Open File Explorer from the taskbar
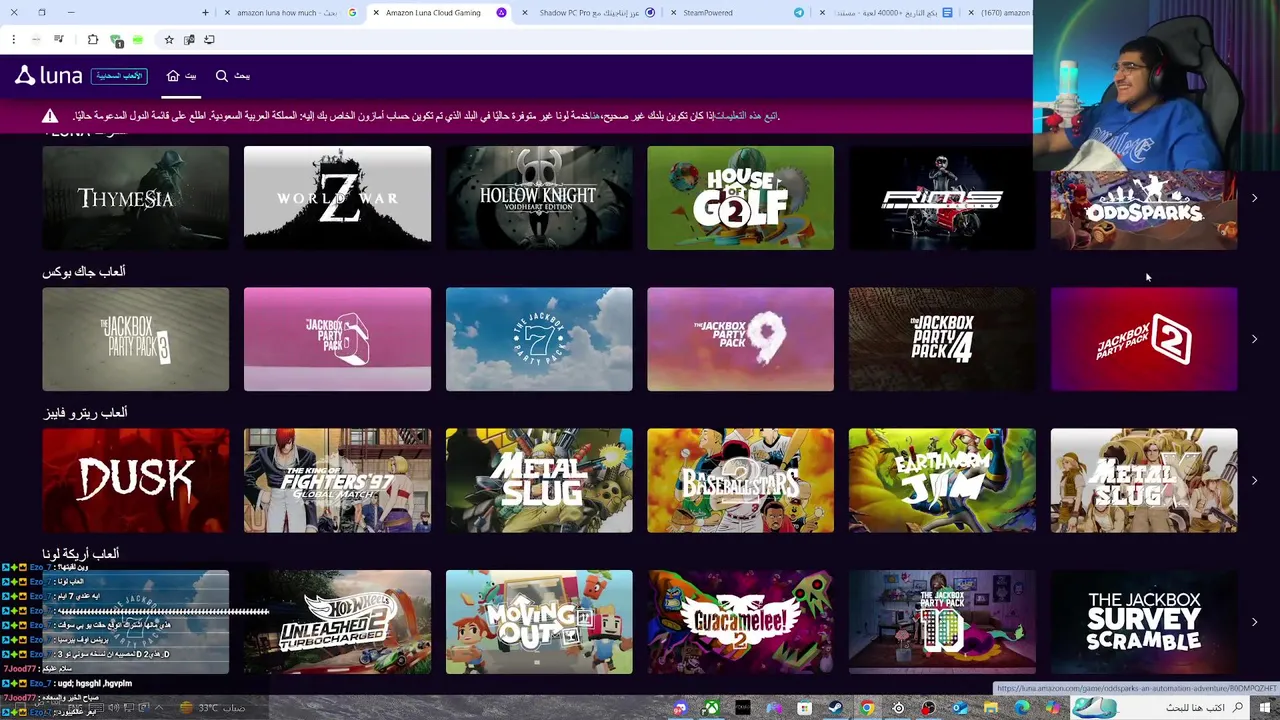The width and height of the screenshot is (1280, 720). [x=990, y=708]
